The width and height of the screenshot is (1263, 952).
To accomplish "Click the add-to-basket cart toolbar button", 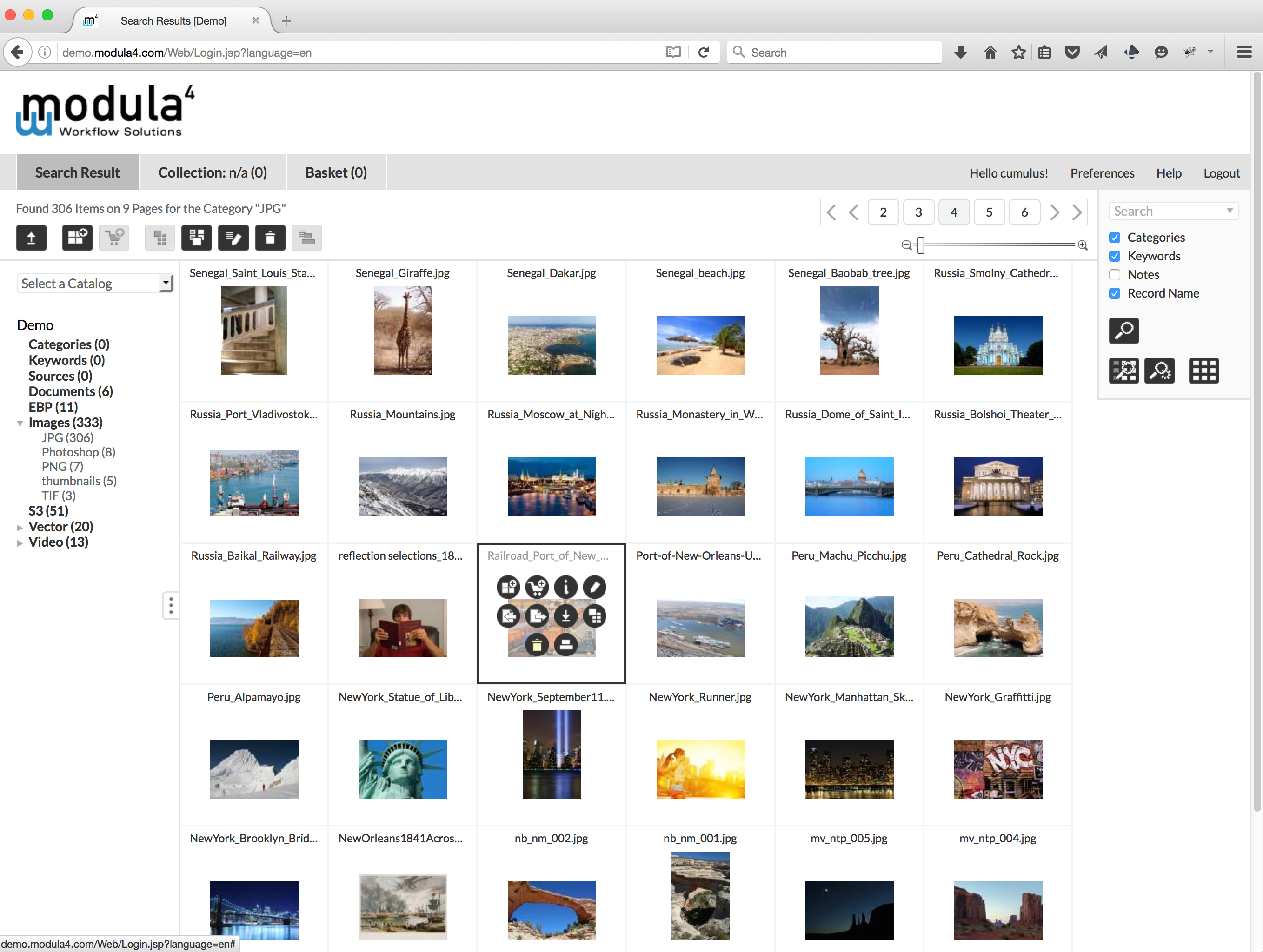I will click(114, 238).
